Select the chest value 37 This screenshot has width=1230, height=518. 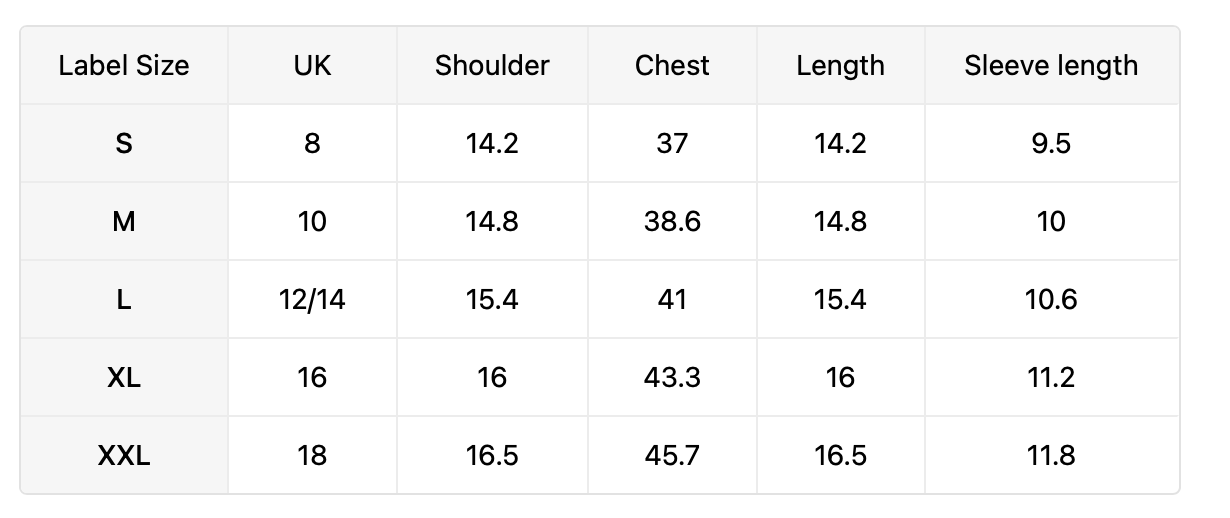coord(672,144)
